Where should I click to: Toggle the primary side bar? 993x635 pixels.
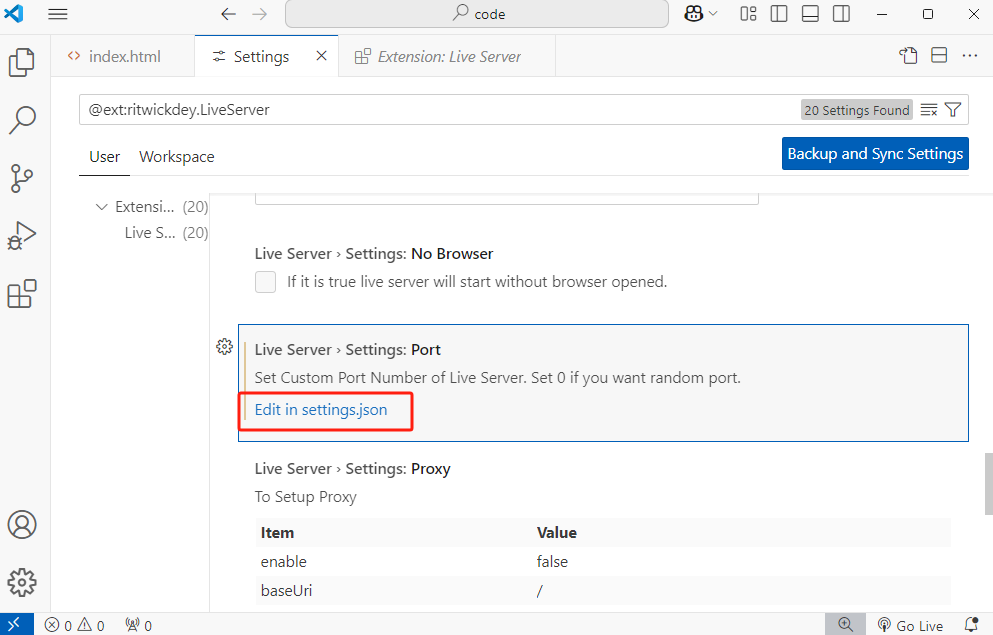tap(779, 14)
